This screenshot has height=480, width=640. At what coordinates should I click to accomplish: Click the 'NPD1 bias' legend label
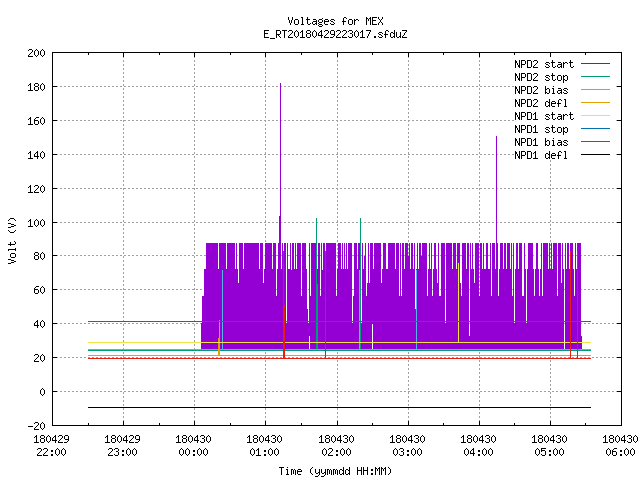[541, 142]
